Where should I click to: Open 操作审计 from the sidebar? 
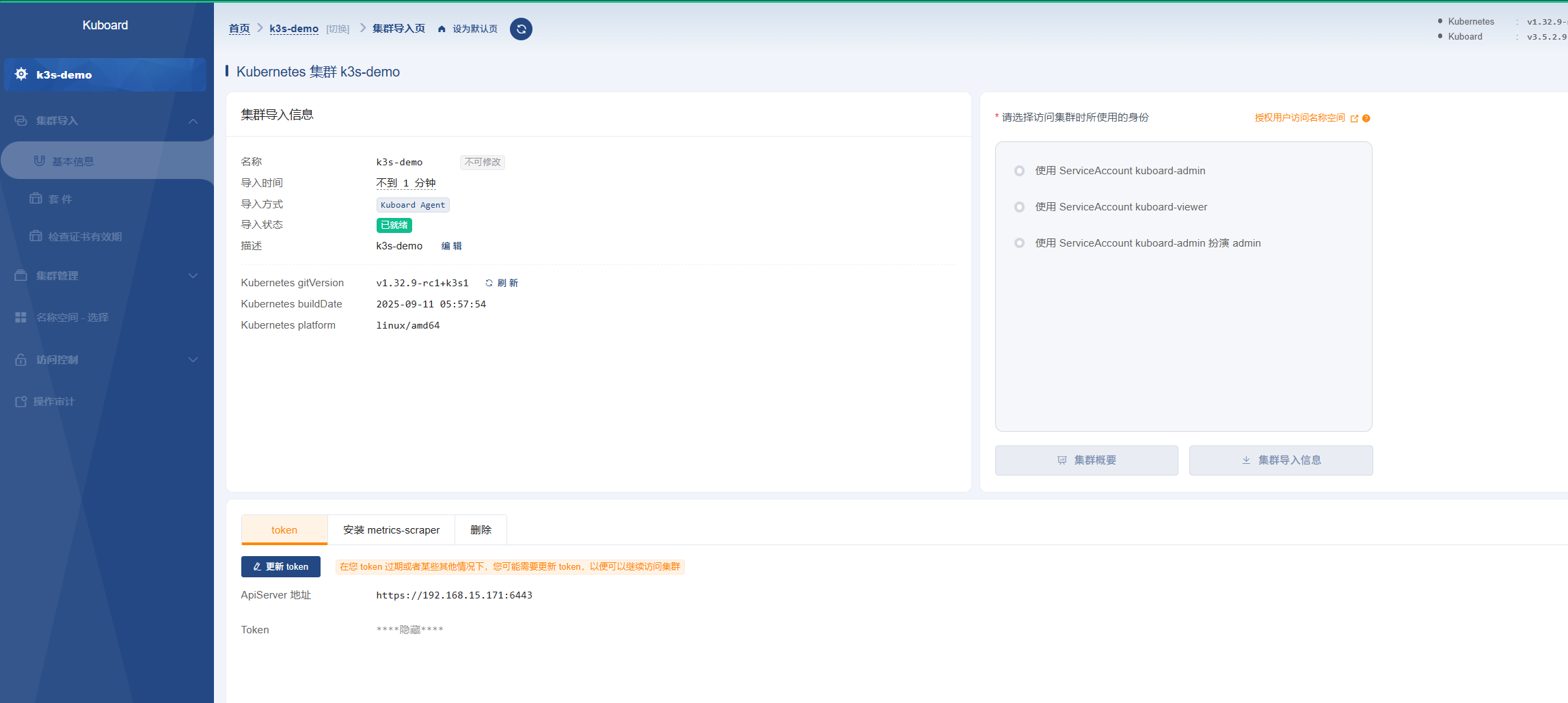tap(53, 401)
